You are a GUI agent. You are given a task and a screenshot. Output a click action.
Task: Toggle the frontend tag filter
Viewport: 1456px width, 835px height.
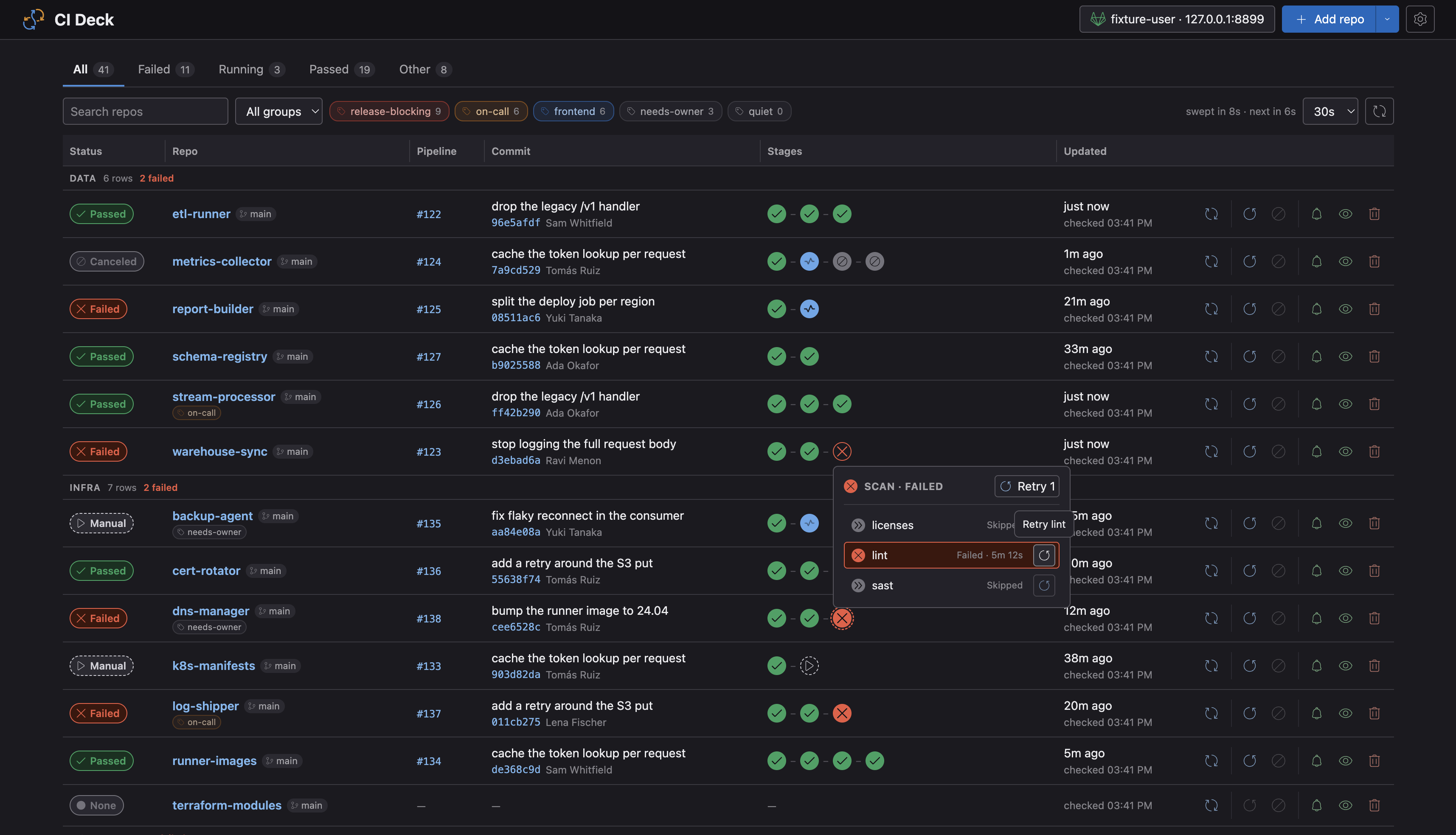click(573, 111)
